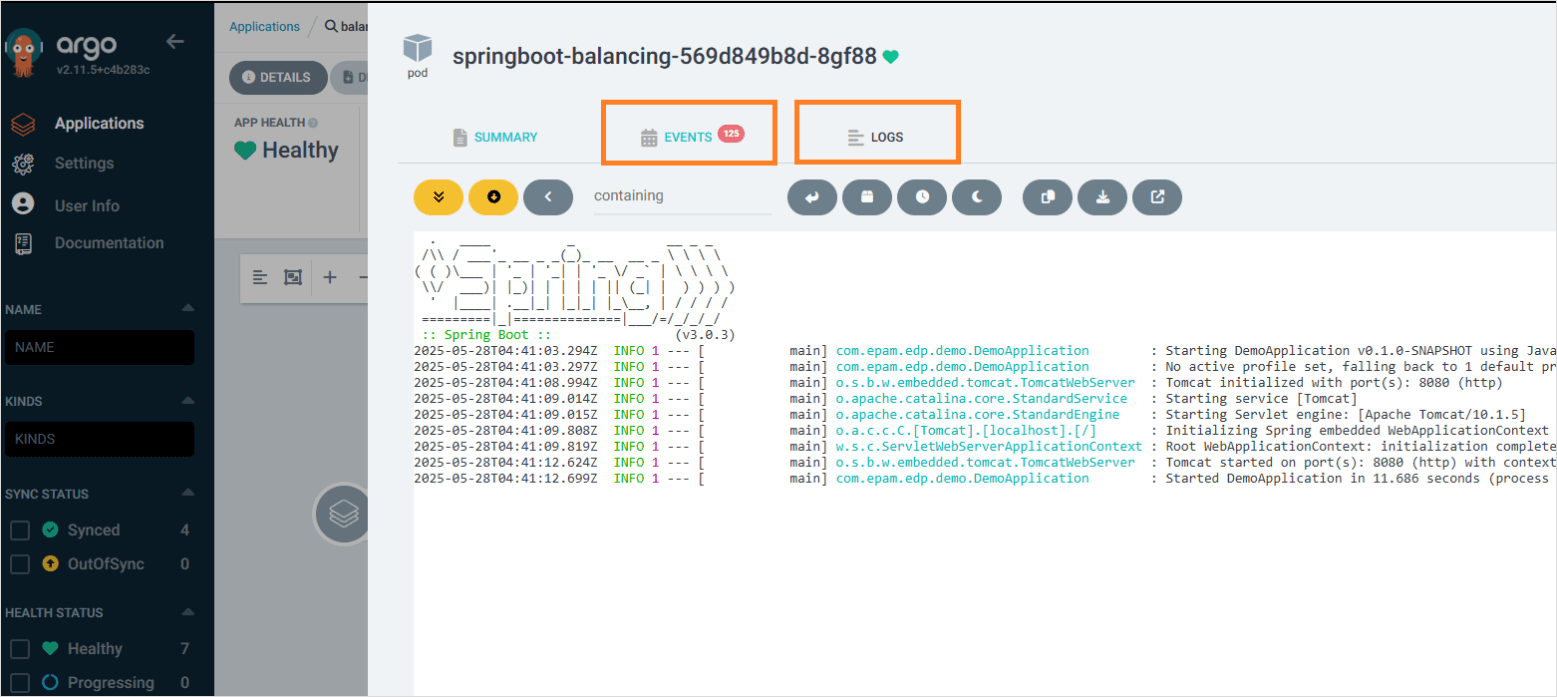Zoom in on the graph with plus icon
Image resolution: width=1557 pixels, height=697 pixels.
[x=330, y=277]
